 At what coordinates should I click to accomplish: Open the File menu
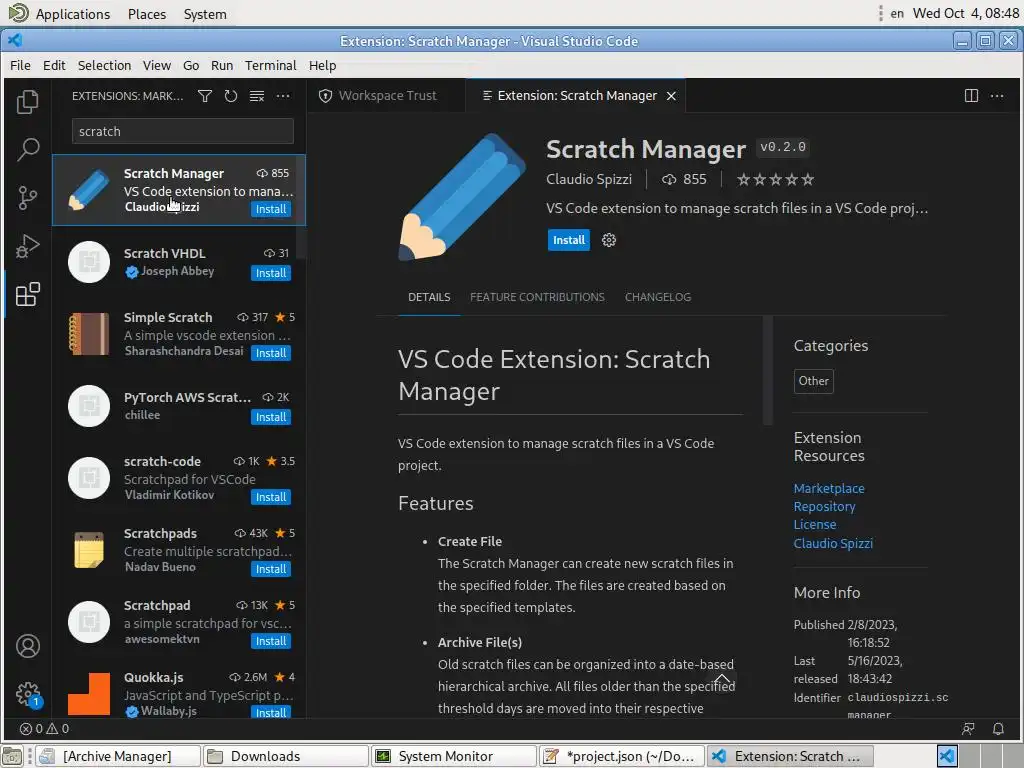pyautogui.click(x=20, y=65)
